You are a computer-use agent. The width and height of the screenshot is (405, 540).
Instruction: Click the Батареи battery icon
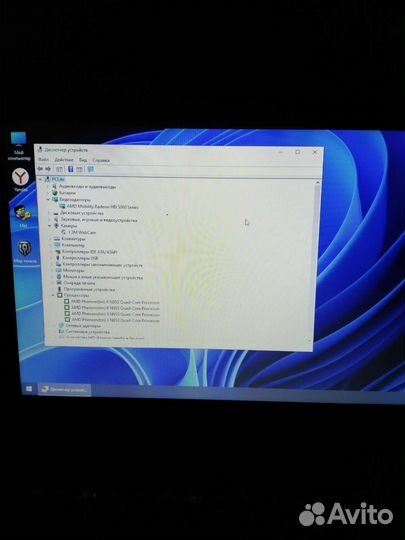[x=55, y=193]
